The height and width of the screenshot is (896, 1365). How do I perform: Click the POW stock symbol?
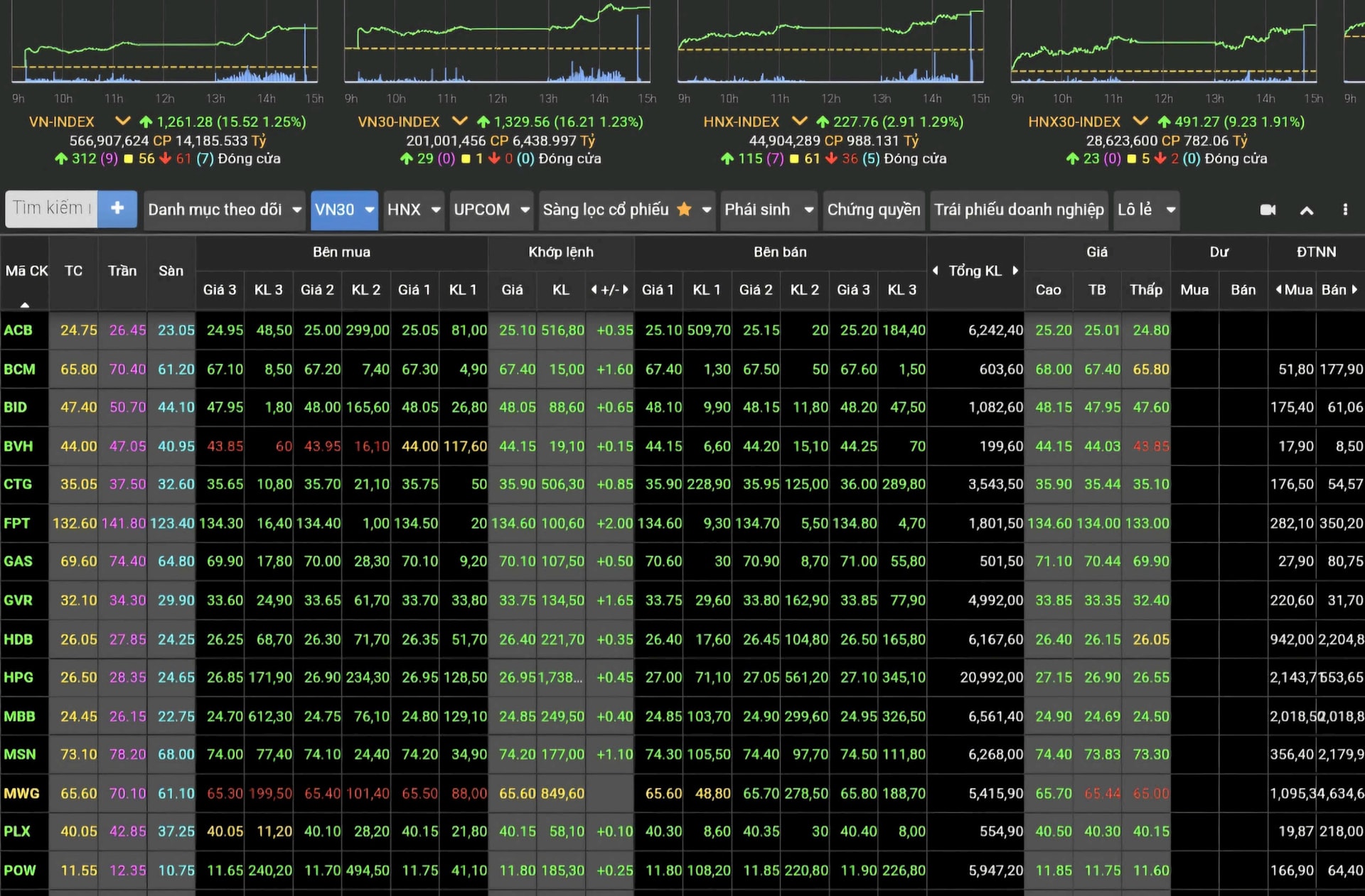(x=20, y=870)
